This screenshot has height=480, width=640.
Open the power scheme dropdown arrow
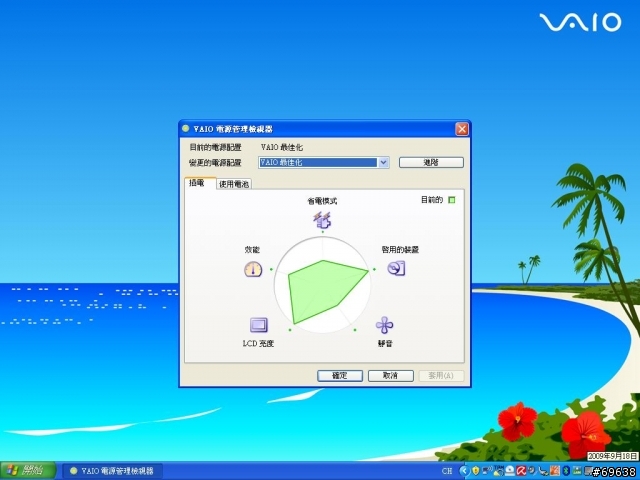click(383, 162)
